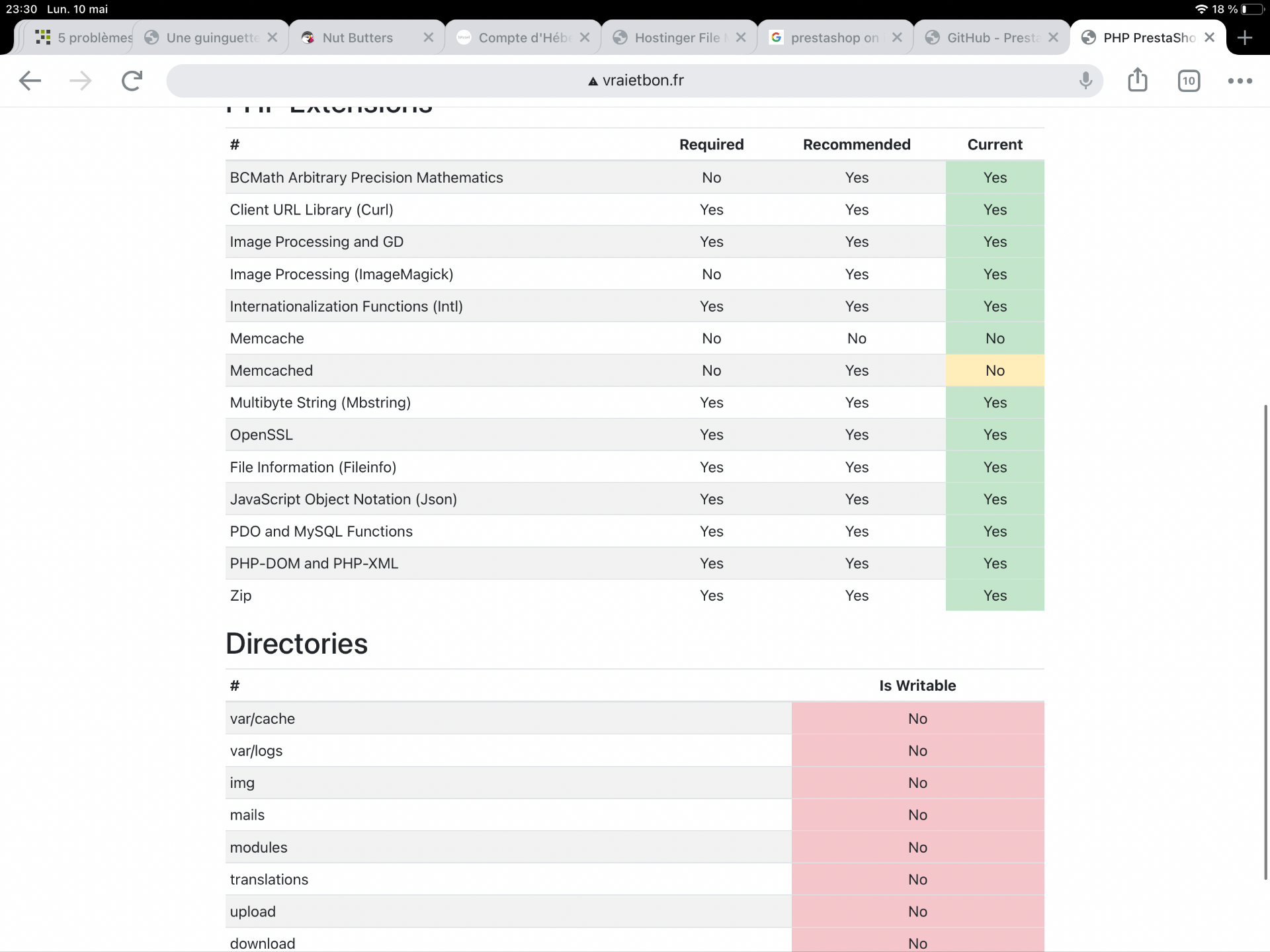Click the img directory row
The width and height of the screenshot is (1270, 952).
point(635,783)
